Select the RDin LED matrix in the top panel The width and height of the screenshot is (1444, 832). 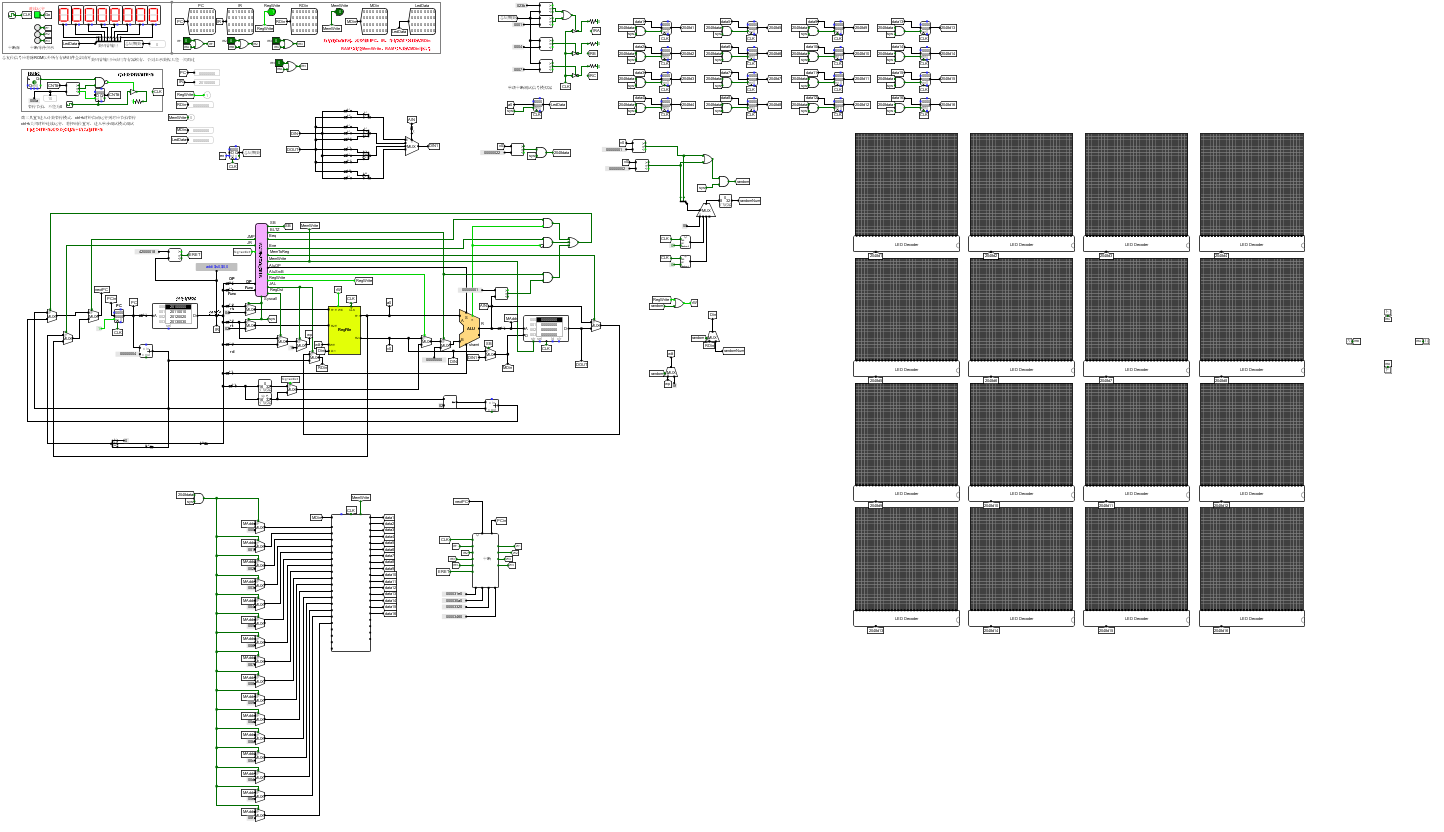tap(304, 21)
